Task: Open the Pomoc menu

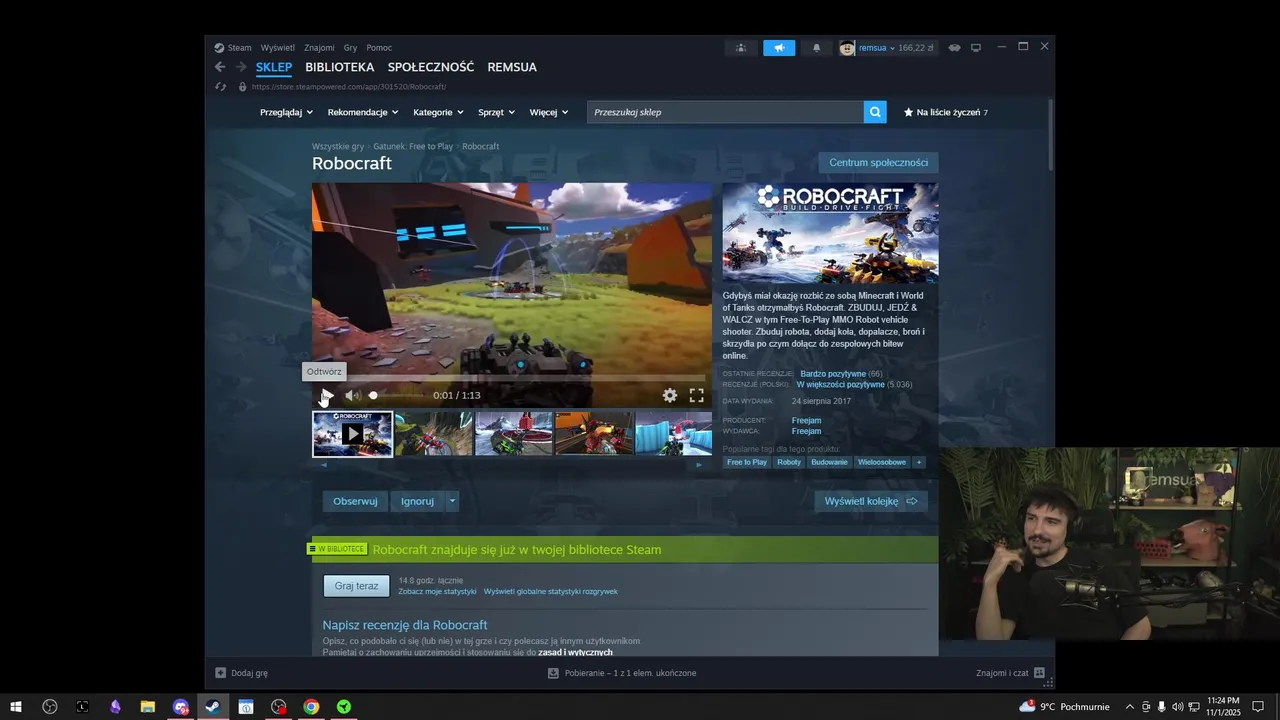Action: [x=379, y=48]
